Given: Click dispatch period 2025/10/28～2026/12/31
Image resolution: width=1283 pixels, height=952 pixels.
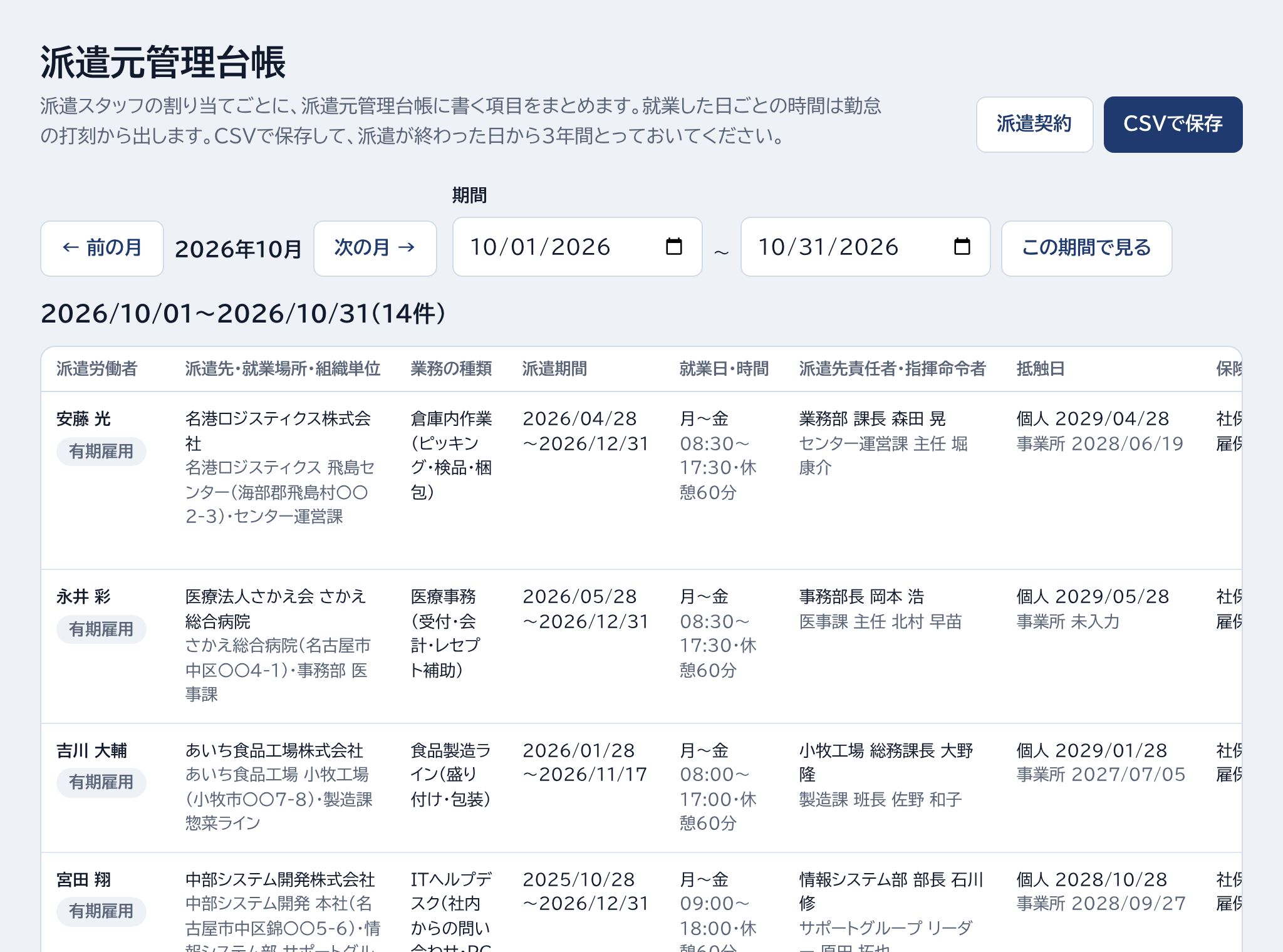Looking at the screenshot, I should pyautogui.click(x=586, y=891).
